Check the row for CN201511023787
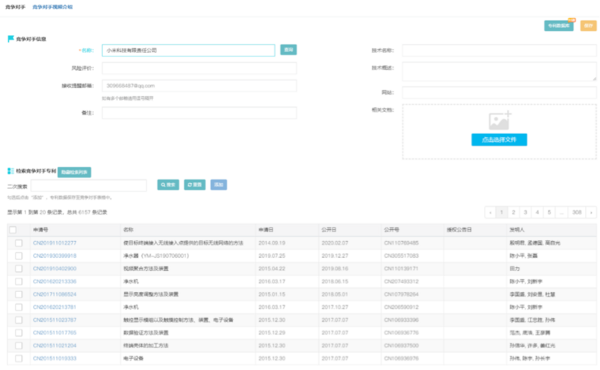 19,320
